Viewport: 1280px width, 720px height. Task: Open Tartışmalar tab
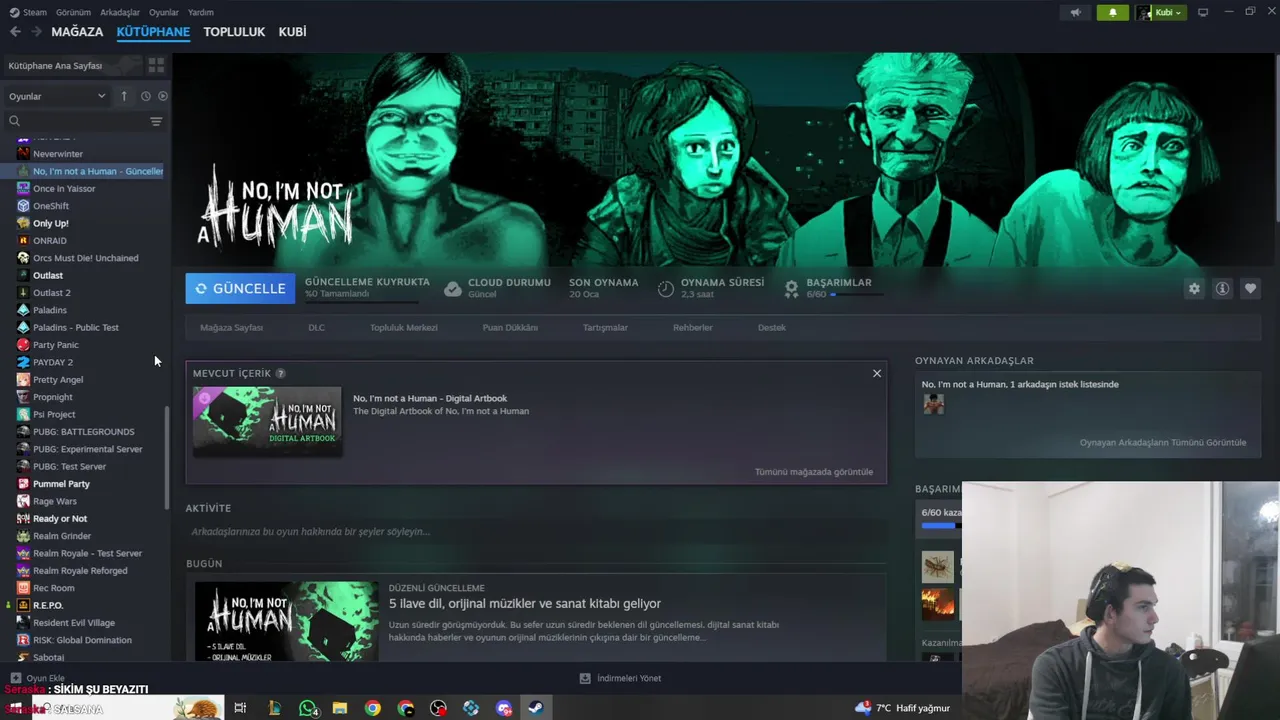click(605, 327)
